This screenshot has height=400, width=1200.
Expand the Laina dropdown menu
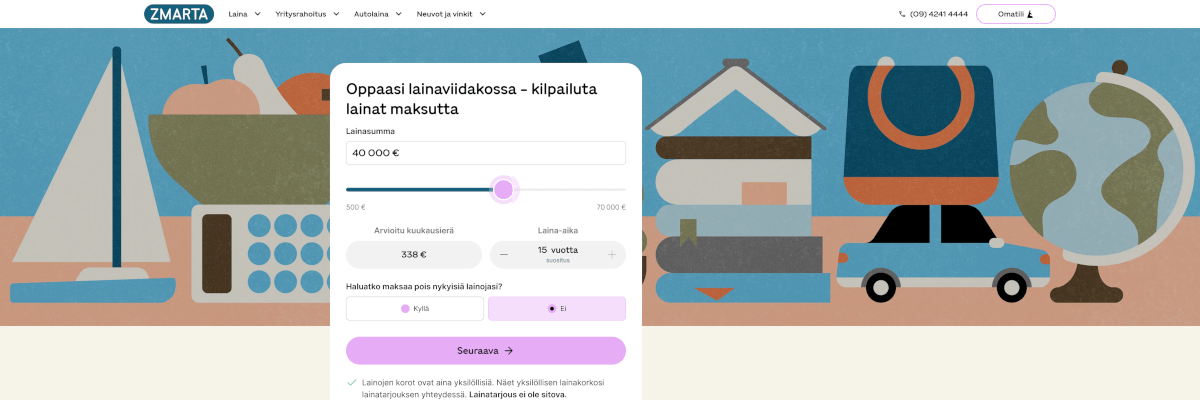click(244, 14)
